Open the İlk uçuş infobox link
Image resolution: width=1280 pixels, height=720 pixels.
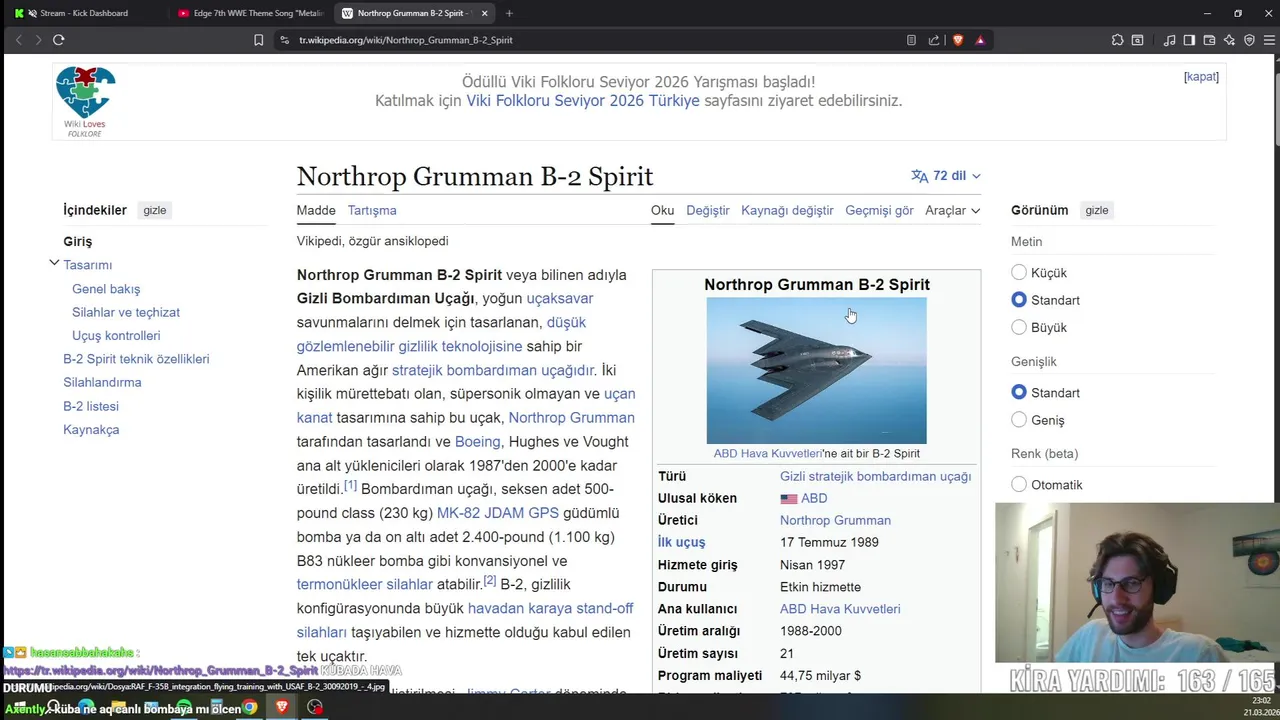pos(681,542)
